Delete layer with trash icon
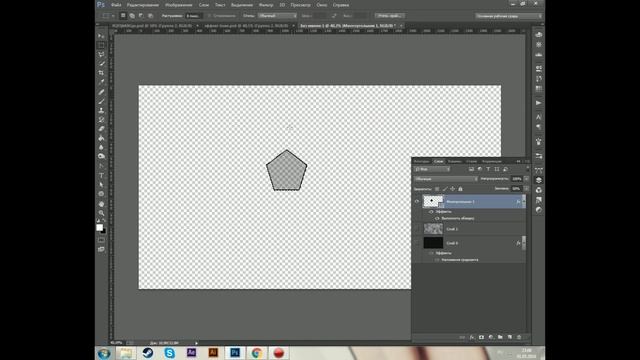Image resolution: width=640 pixels, height=360 pixels. pos(519,337)
